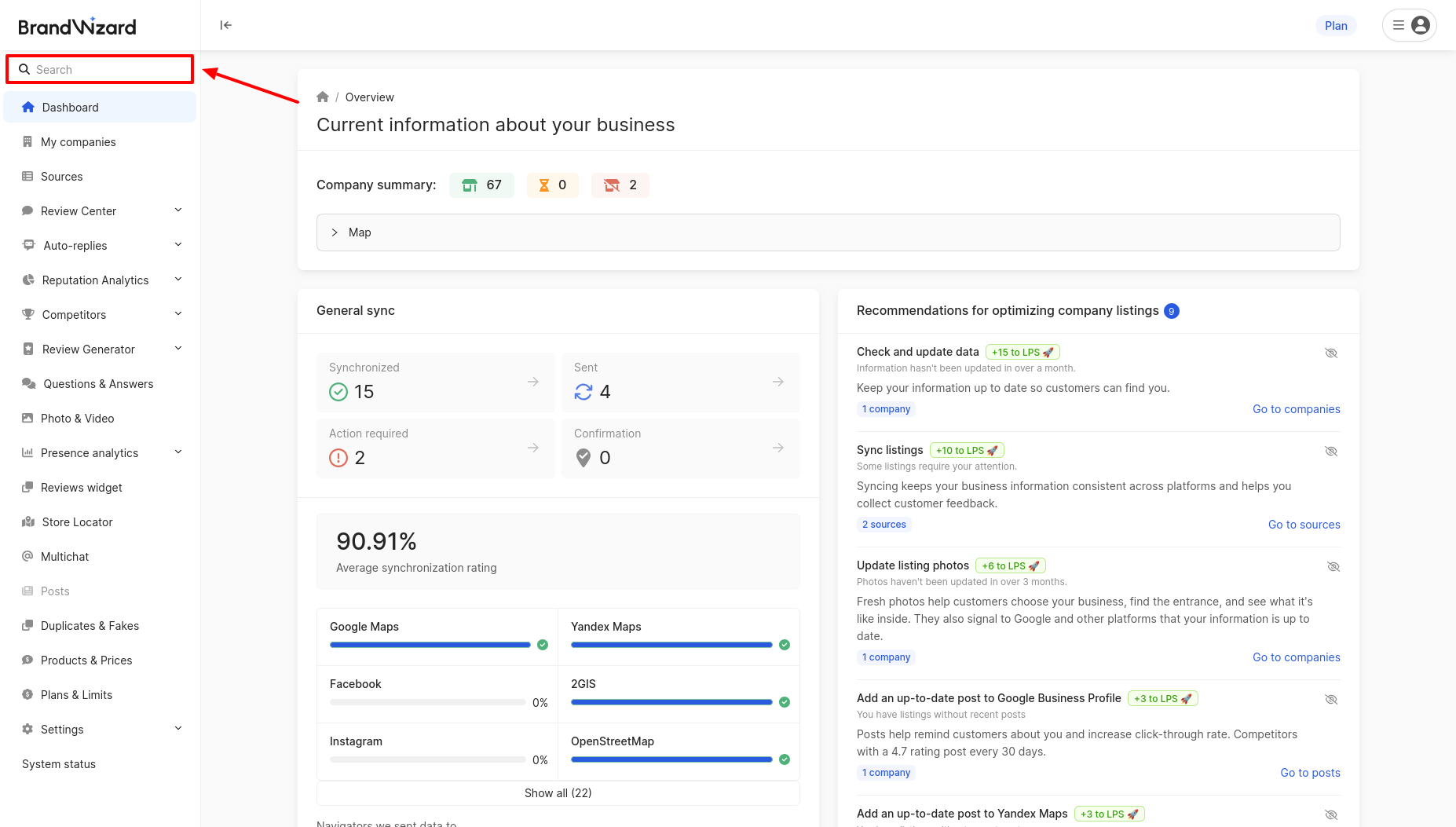Collapse the sidebar with the arrow icon

click(x=226, y=25)
